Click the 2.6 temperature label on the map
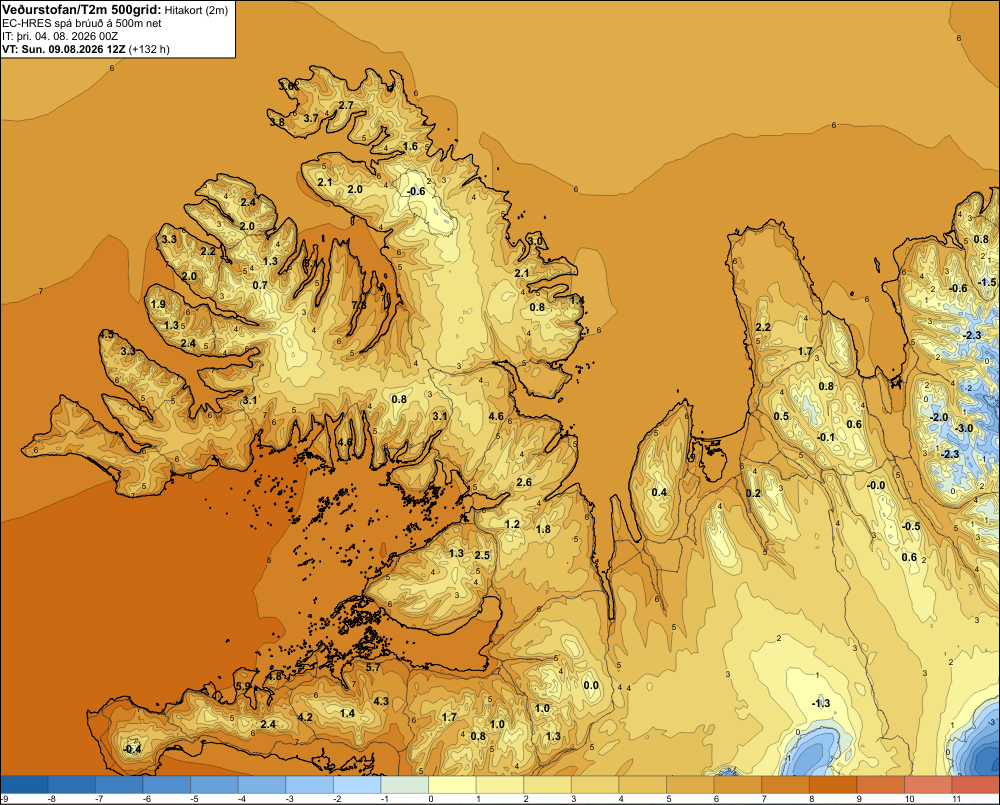 (524, 482)
